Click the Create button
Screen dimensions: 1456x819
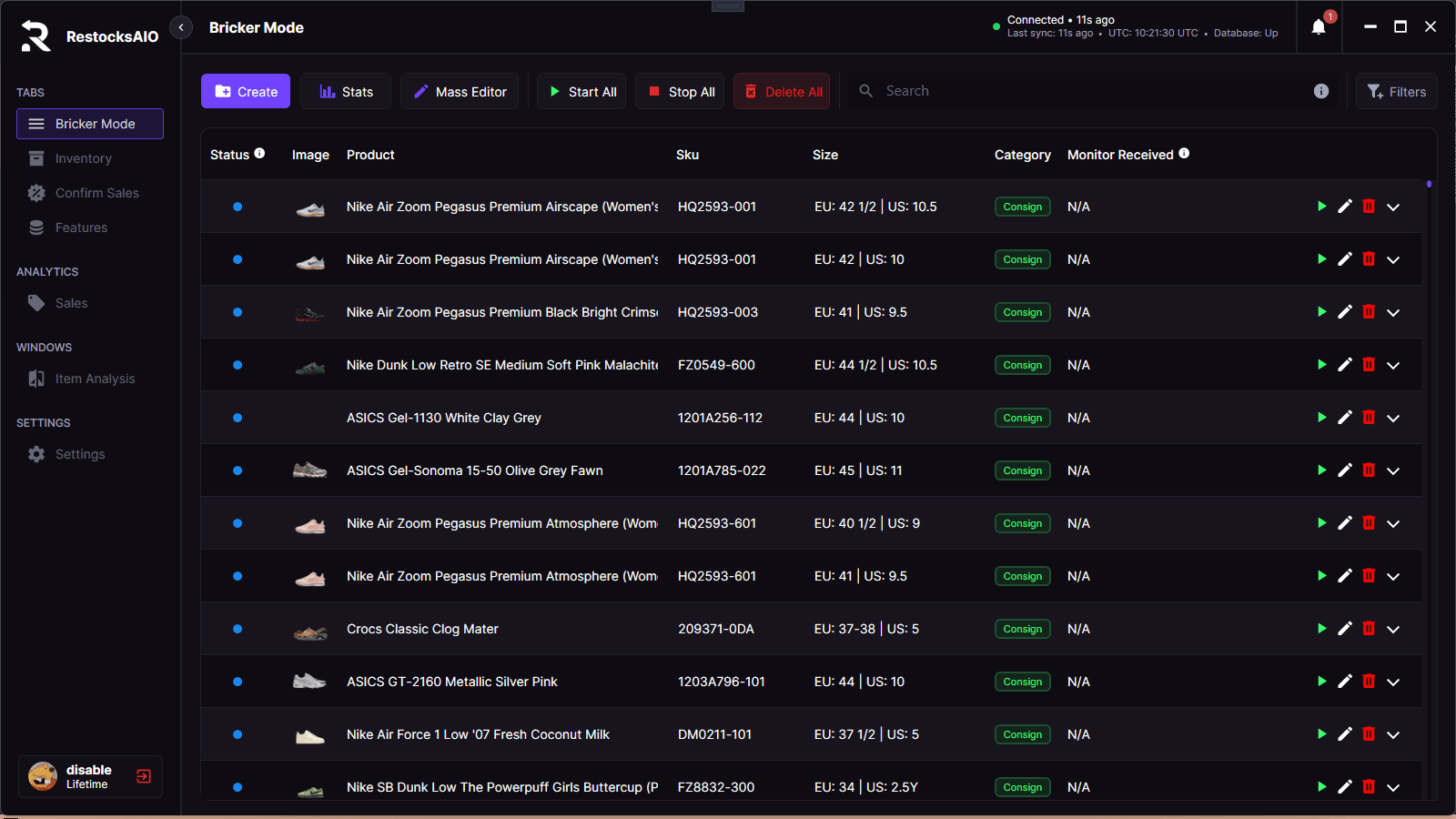tap(246, 91)
